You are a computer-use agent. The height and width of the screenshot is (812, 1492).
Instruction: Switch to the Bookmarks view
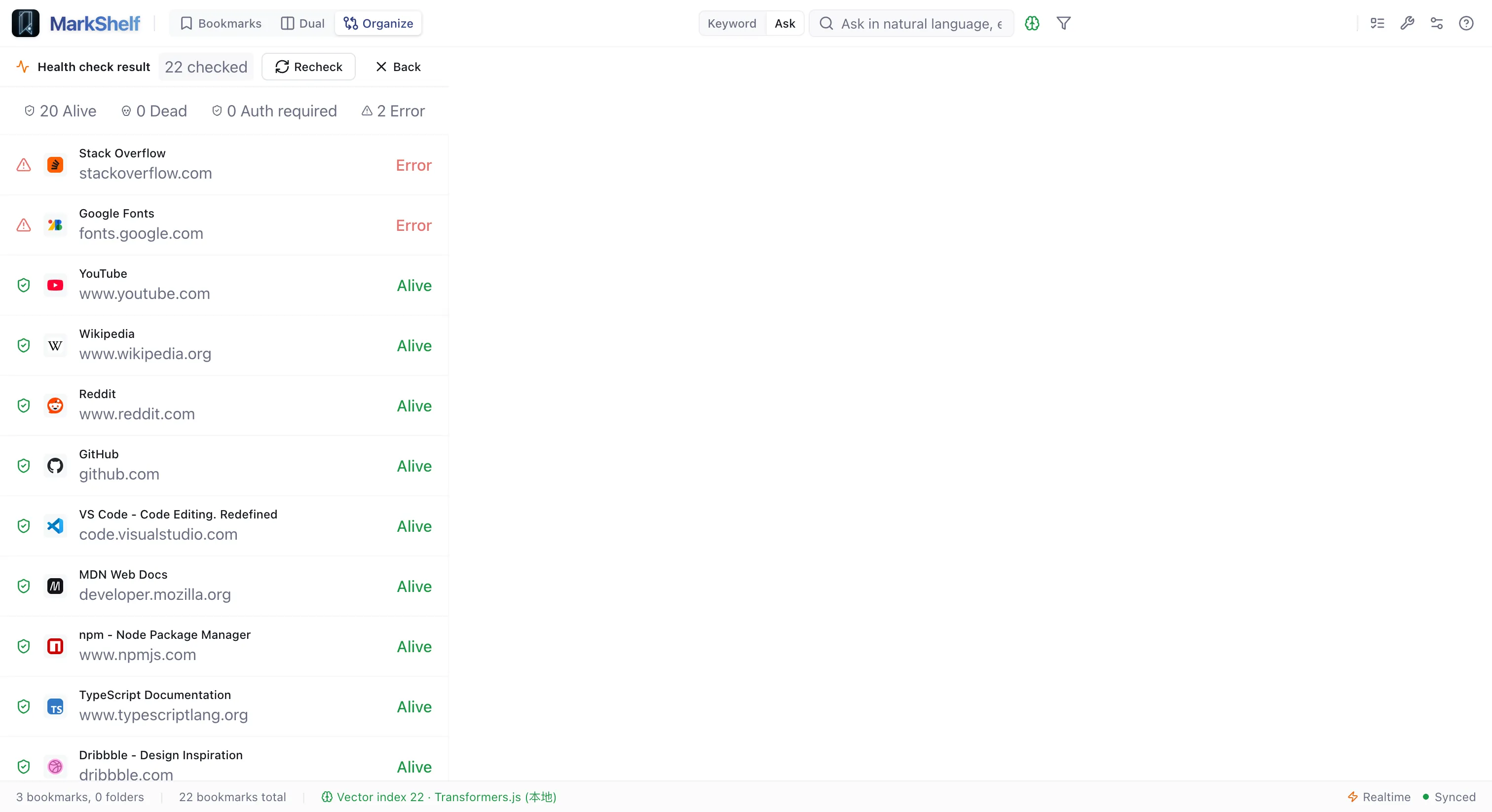click(220, 23)
